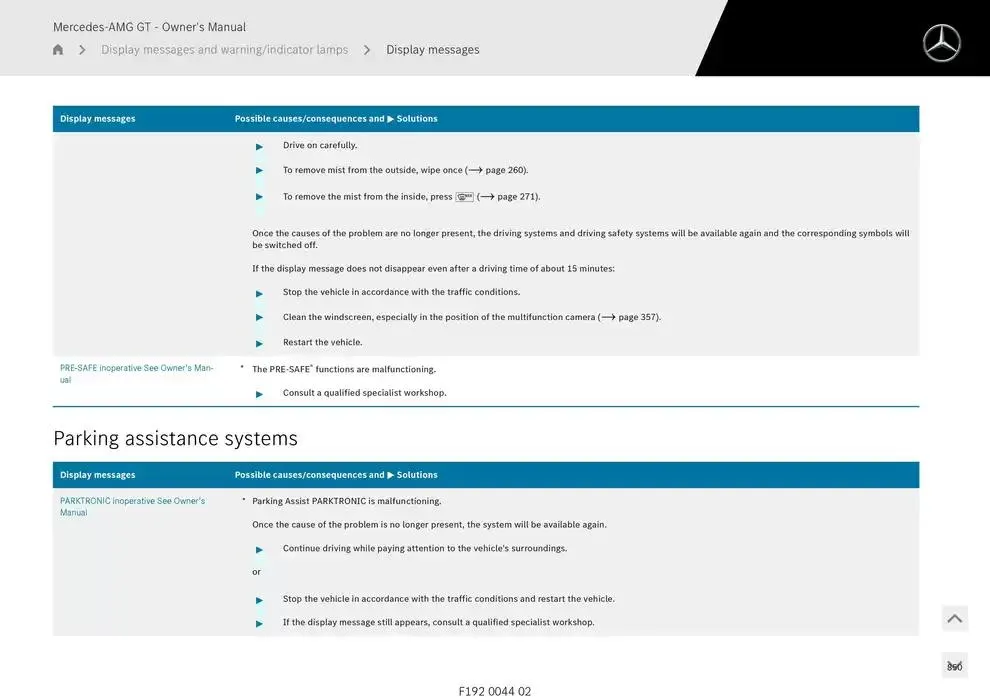Click 'Mercedes-AMG GT - Owner's Manual' title
The image size is (990, 700).
pyautogui.click(x=149, y=27)
